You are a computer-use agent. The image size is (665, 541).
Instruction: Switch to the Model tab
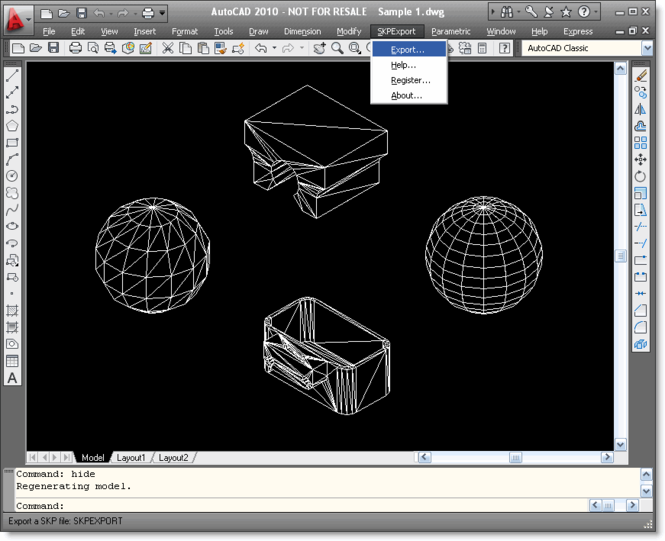[92, 457]
